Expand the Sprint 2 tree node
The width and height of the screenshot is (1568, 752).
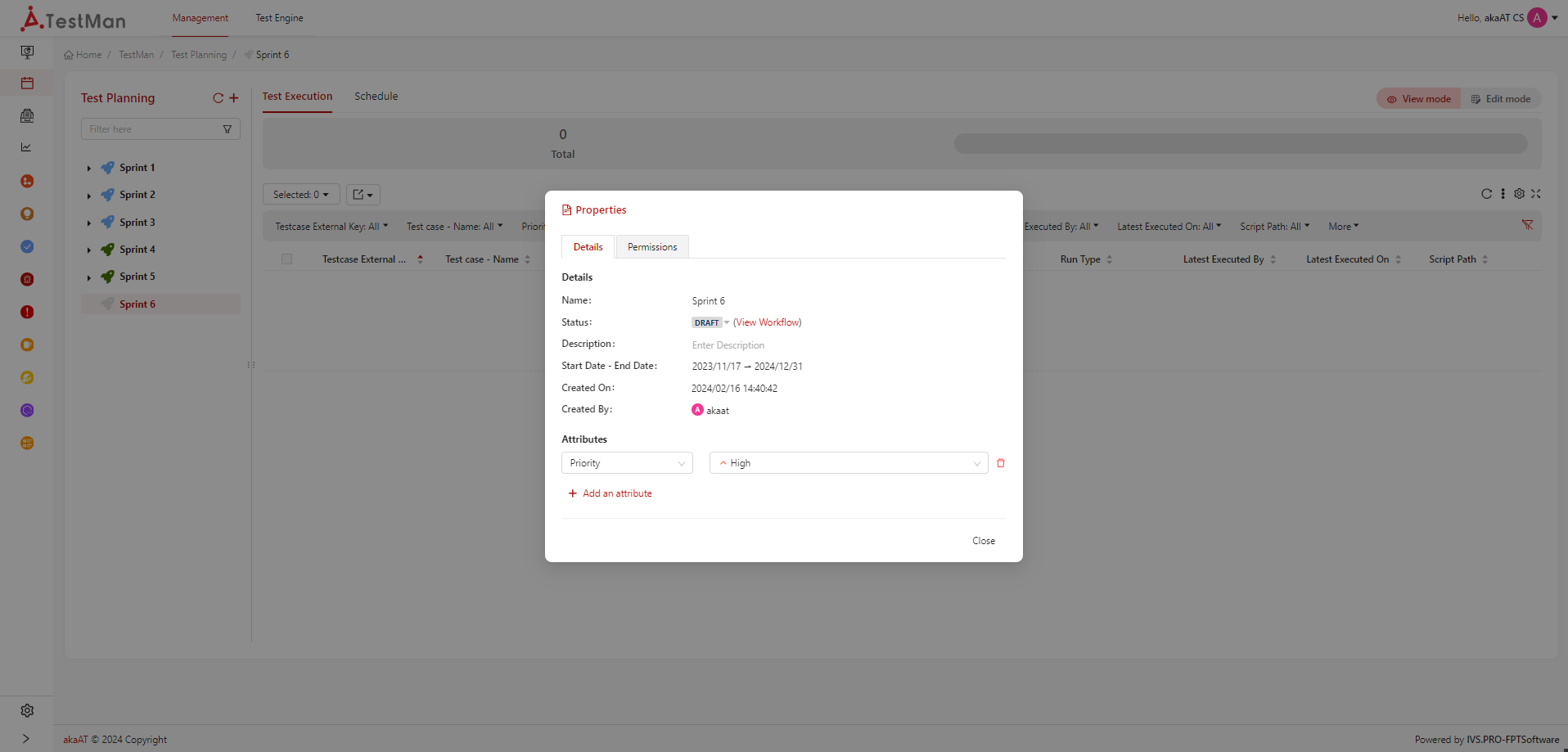[89, 196]
